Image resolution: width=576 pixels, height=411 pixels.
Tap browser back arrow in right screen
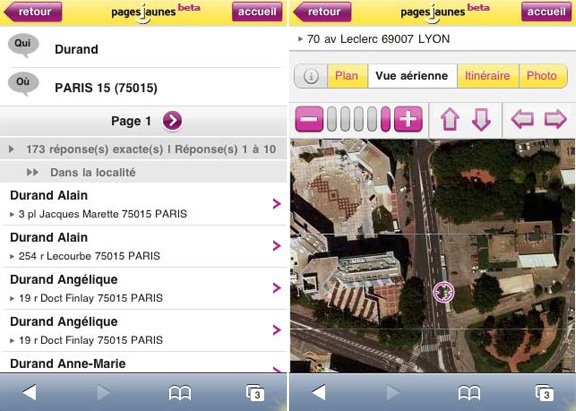(x=318, y=392)
